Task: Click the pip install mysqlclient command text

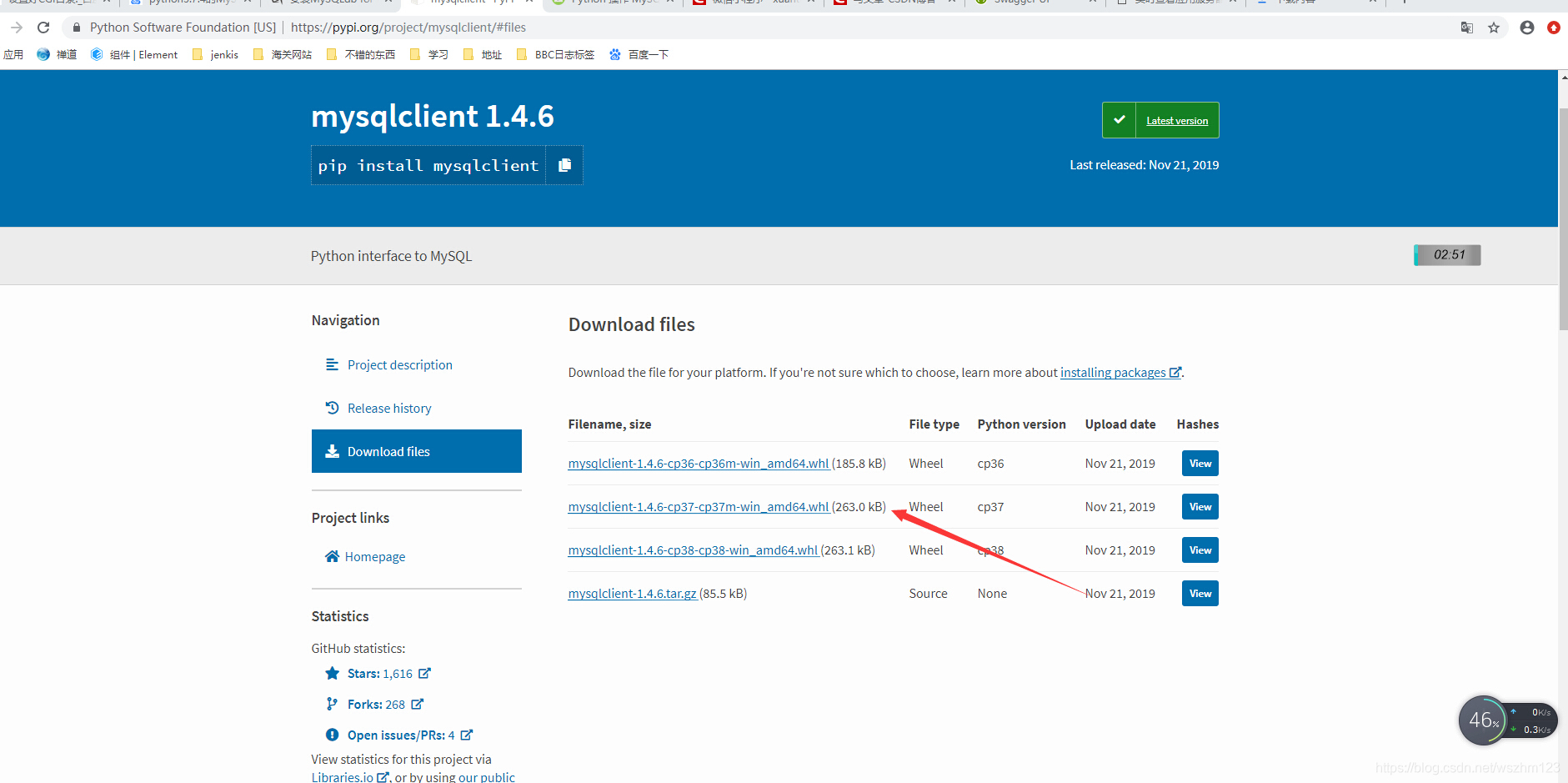Action: 428,165
